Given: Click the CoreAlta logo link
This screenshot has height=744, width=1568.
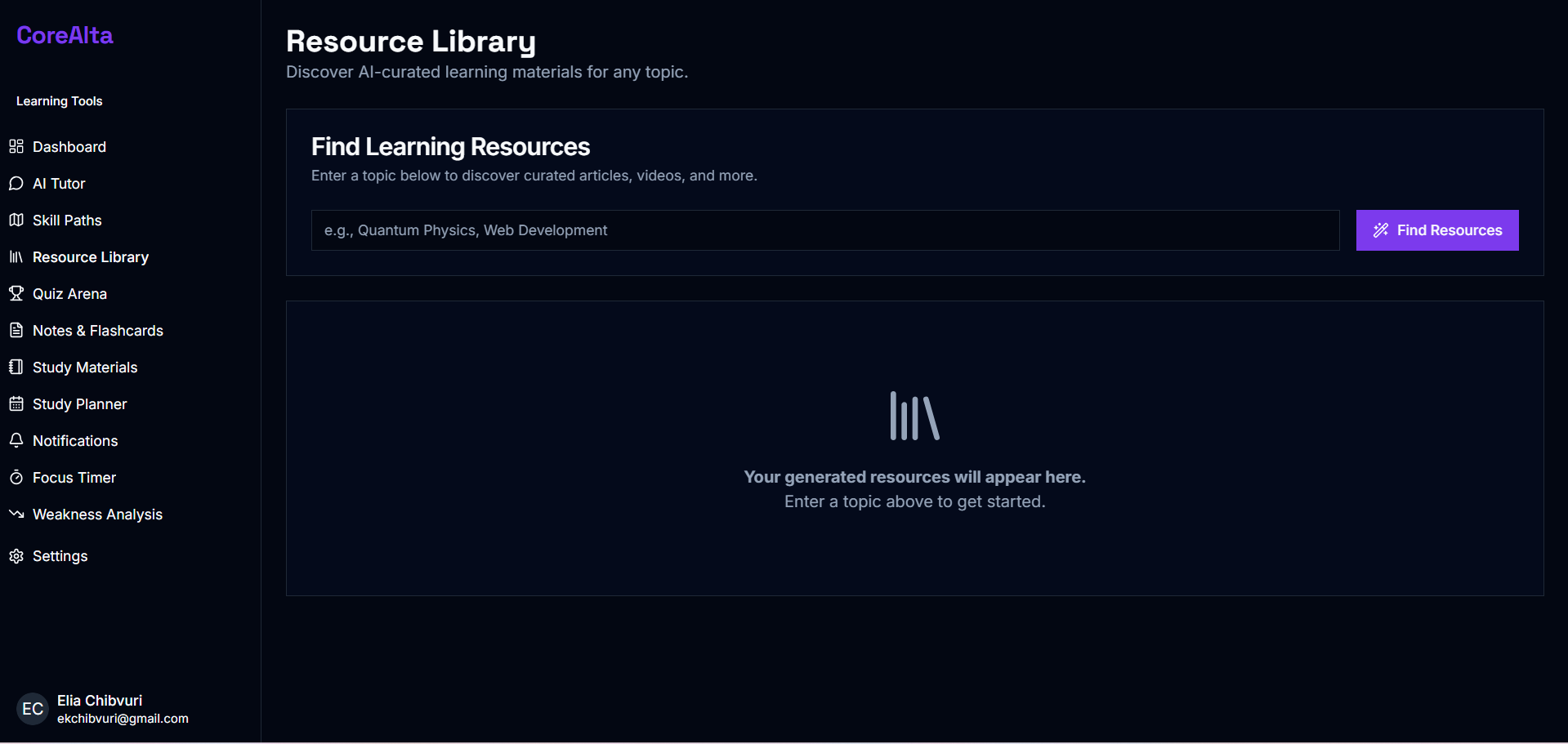Looking at the screenshot, I should pyautogui.click(x=65, y=35).
